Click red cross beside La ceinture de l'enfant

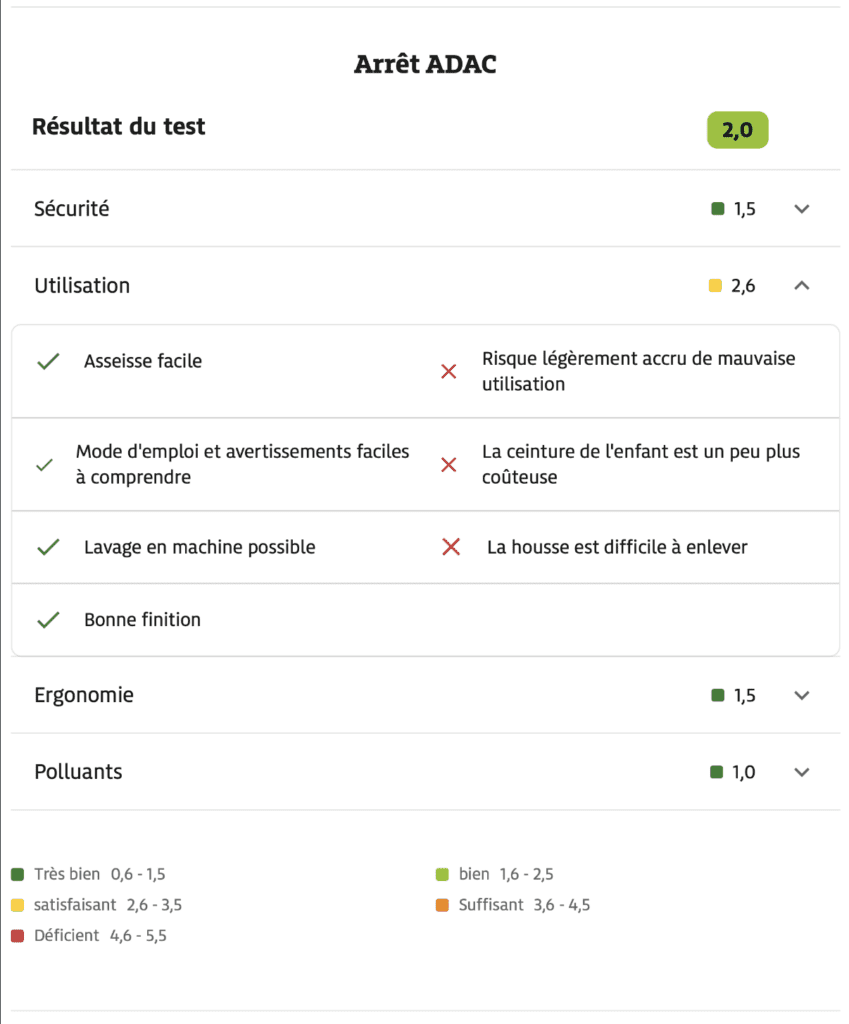point(449,465)
